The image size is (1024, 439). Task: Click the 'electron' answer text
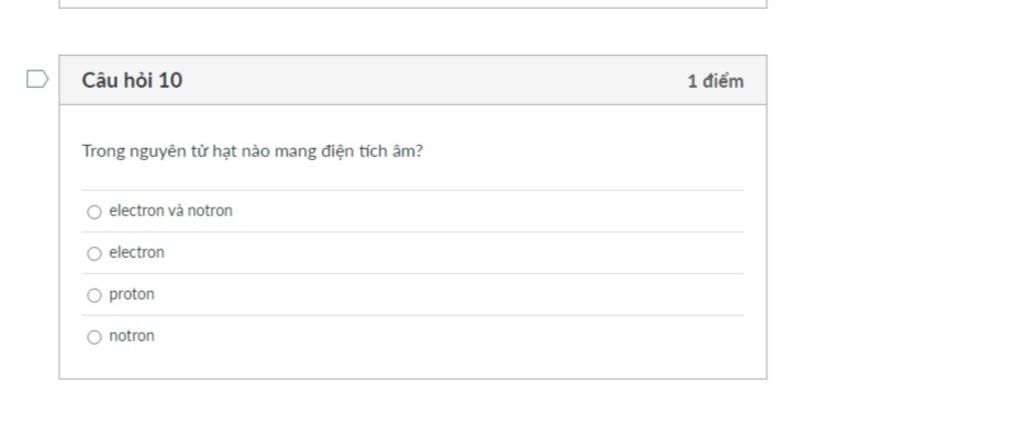click(136, 253)
